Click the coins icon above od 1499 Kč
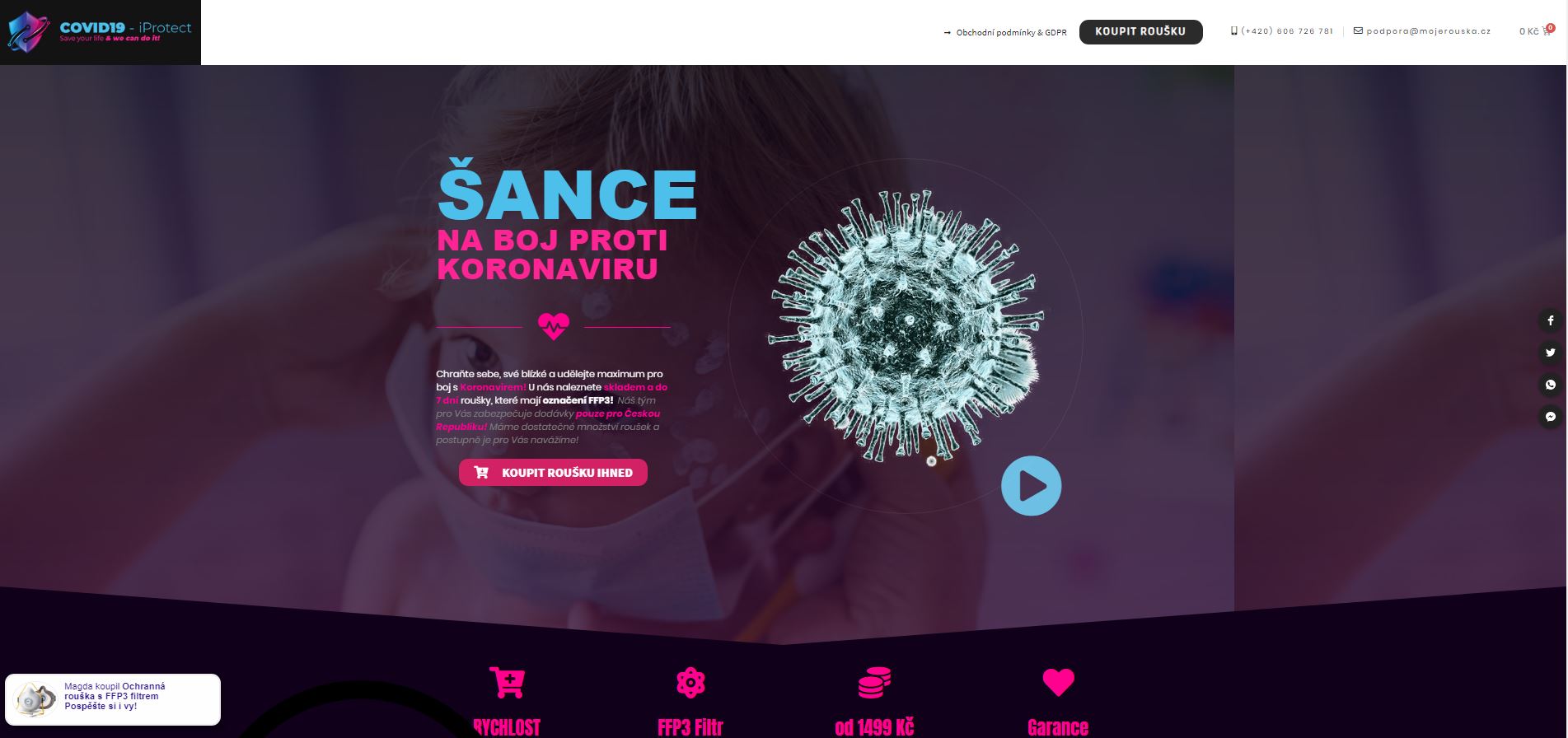Screen dimensions: 1568x738 874,682
